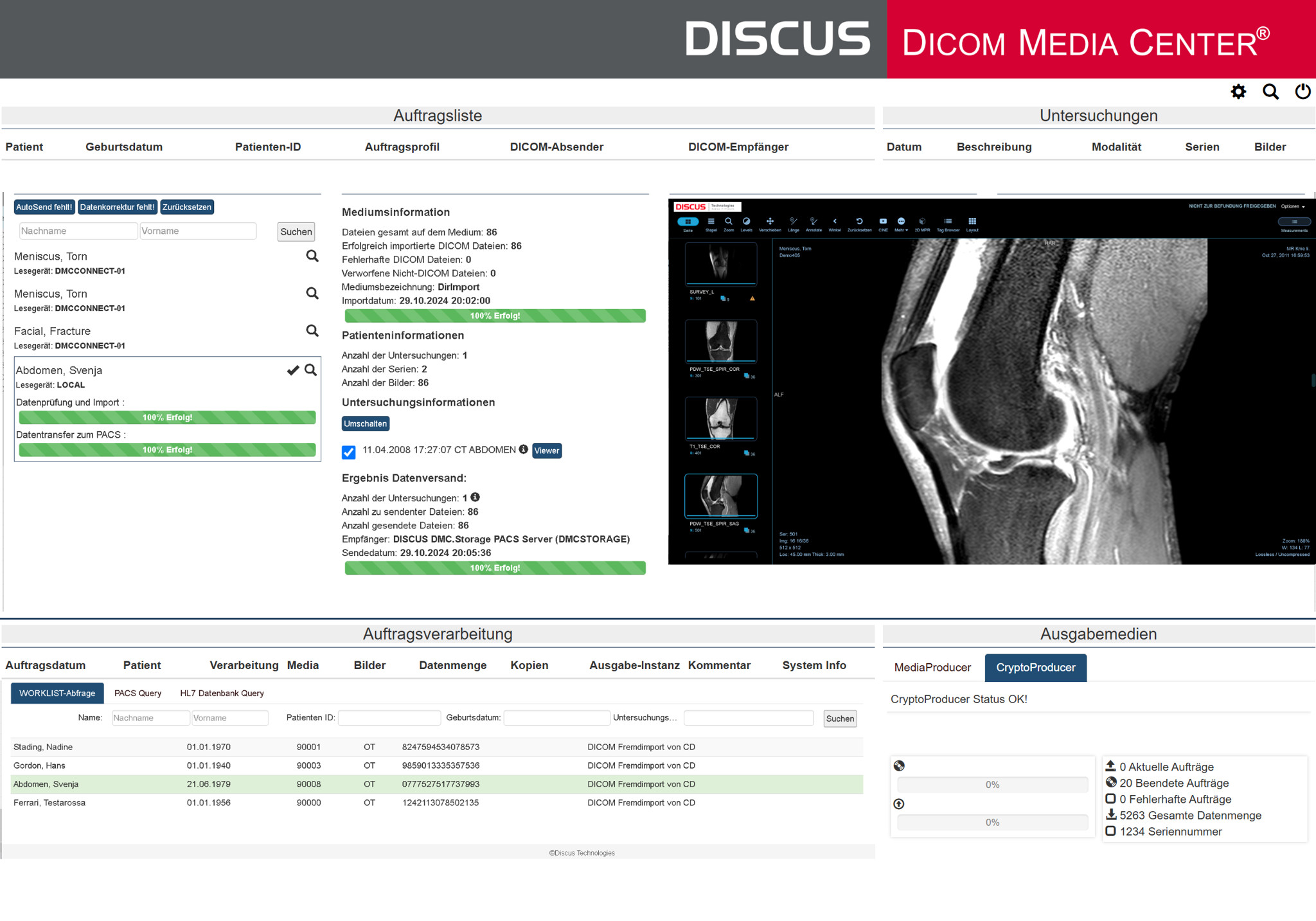
Task: Start CINE playback in the viewer
Action: (x=883, y=224)
